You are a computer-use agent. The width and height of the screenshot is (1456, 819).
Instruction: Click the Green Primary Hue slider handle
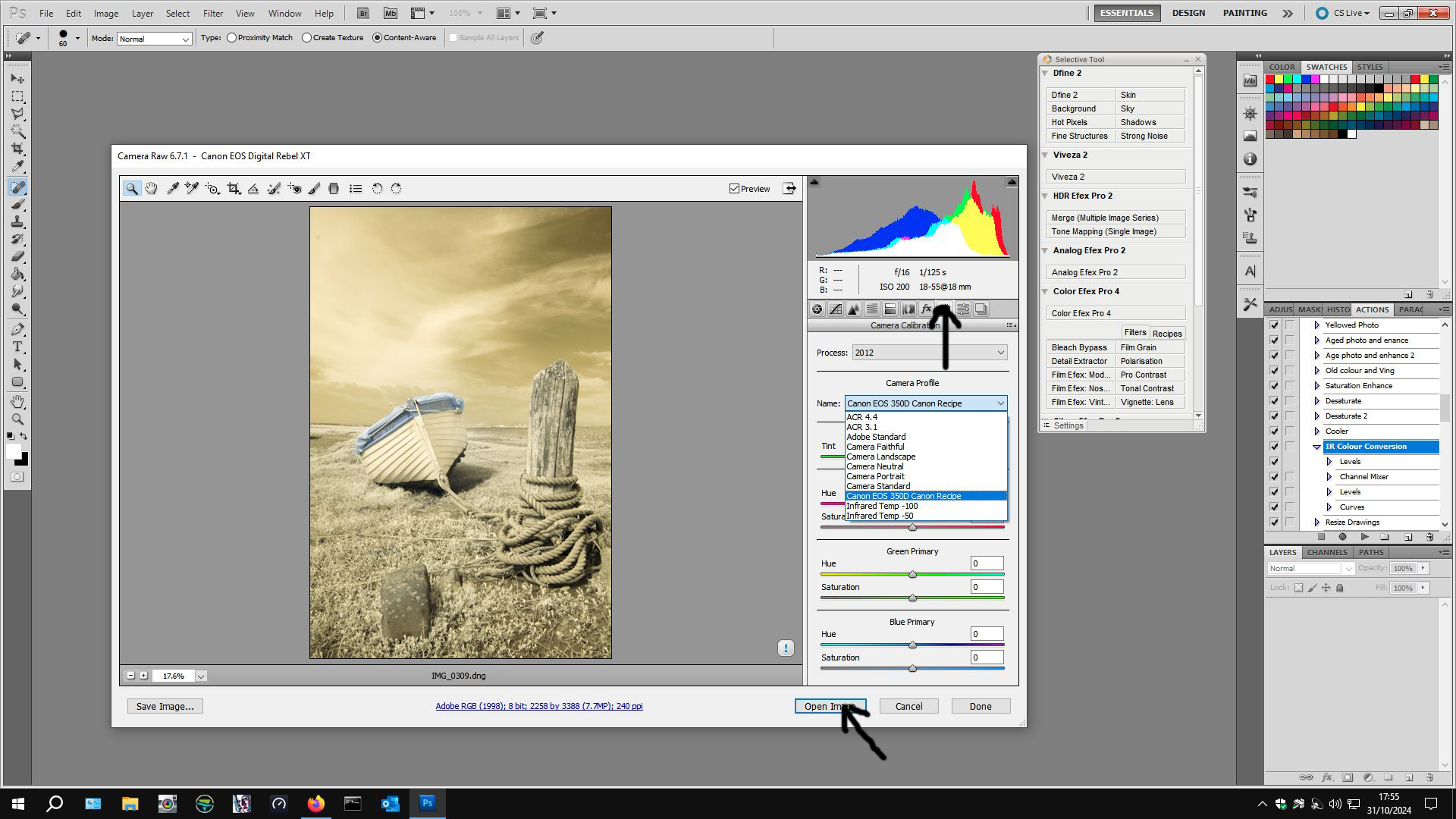click(912, 575)
